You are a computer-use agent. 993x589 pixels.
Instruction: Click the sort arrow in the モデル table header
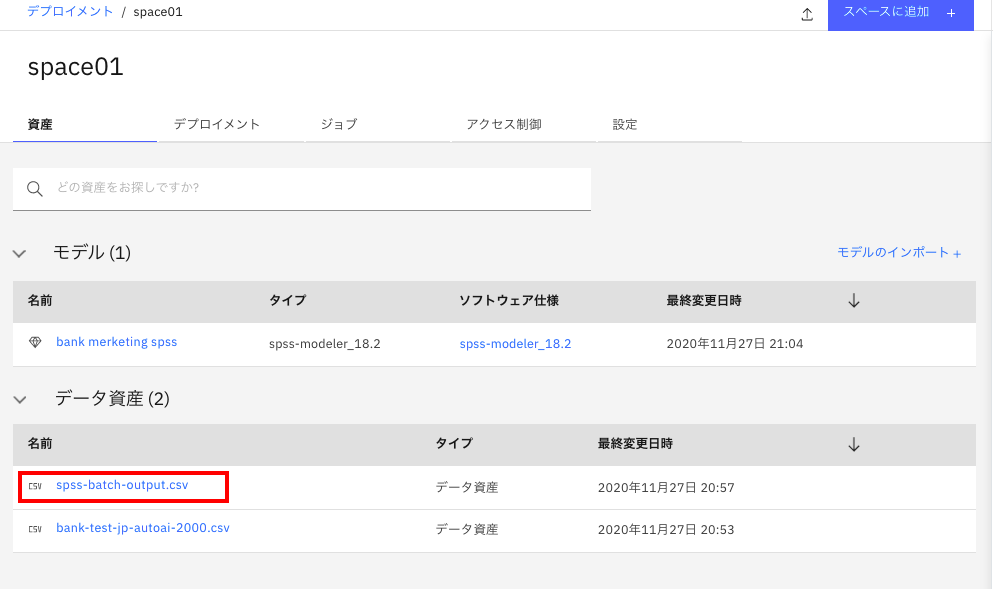point(854,301)
